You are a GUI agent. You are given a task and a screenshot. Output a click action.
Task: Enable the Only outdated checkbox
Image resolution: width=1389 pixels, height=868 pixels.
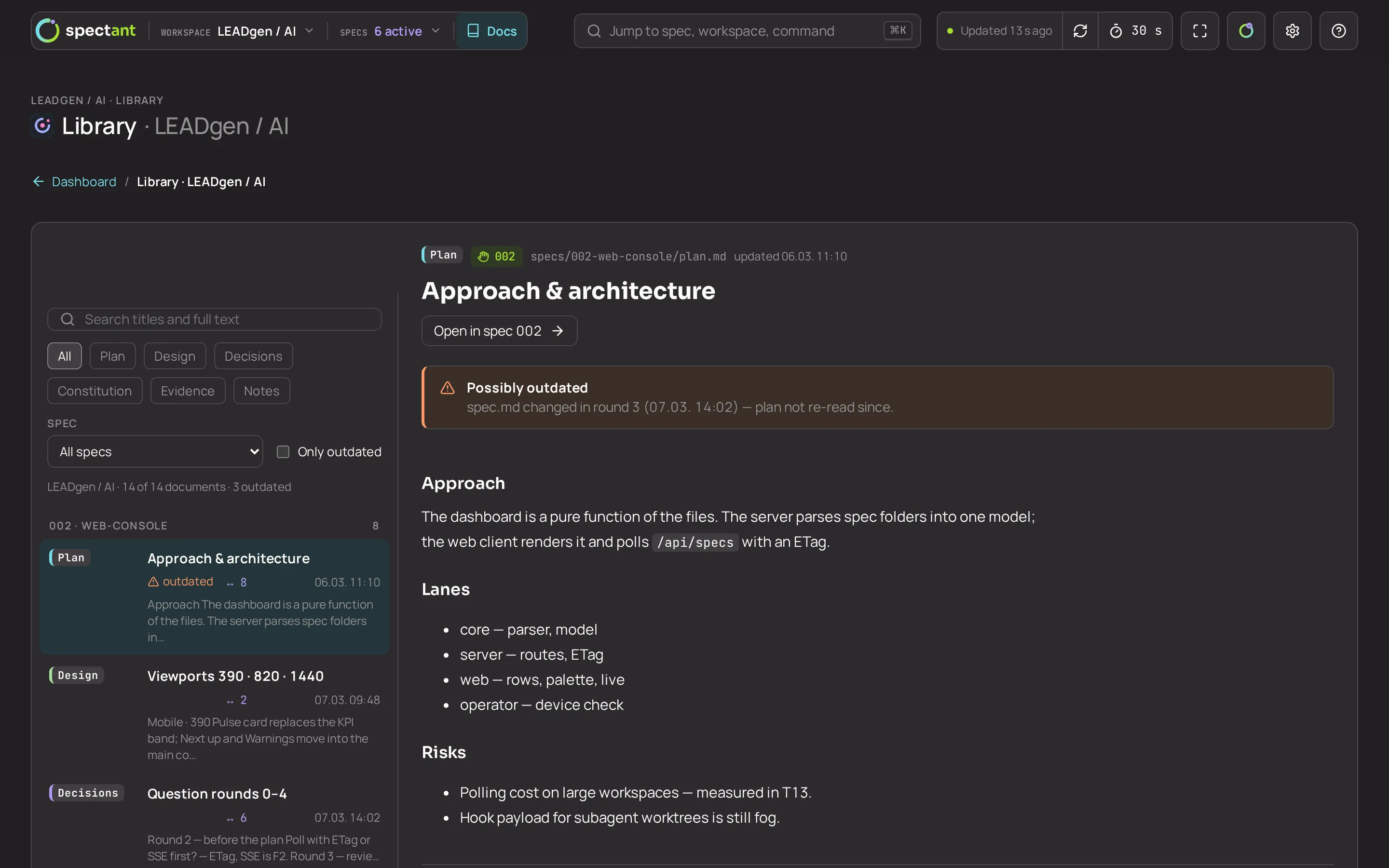283,452
